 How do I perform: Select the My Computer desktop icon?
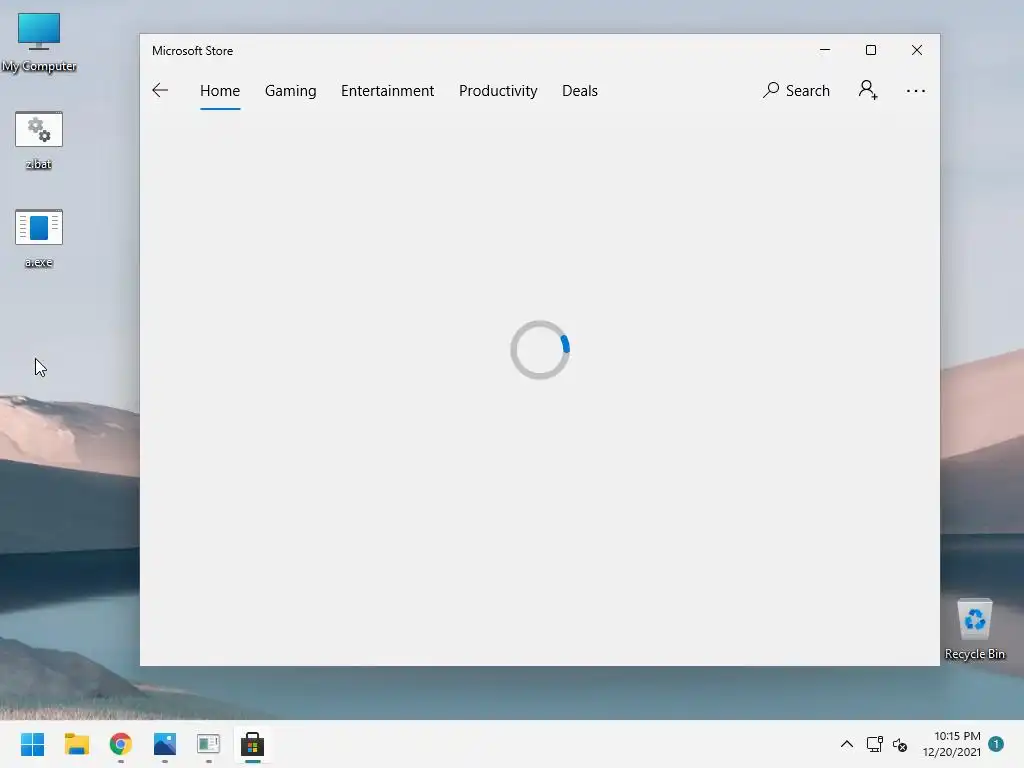pos(39,42)
